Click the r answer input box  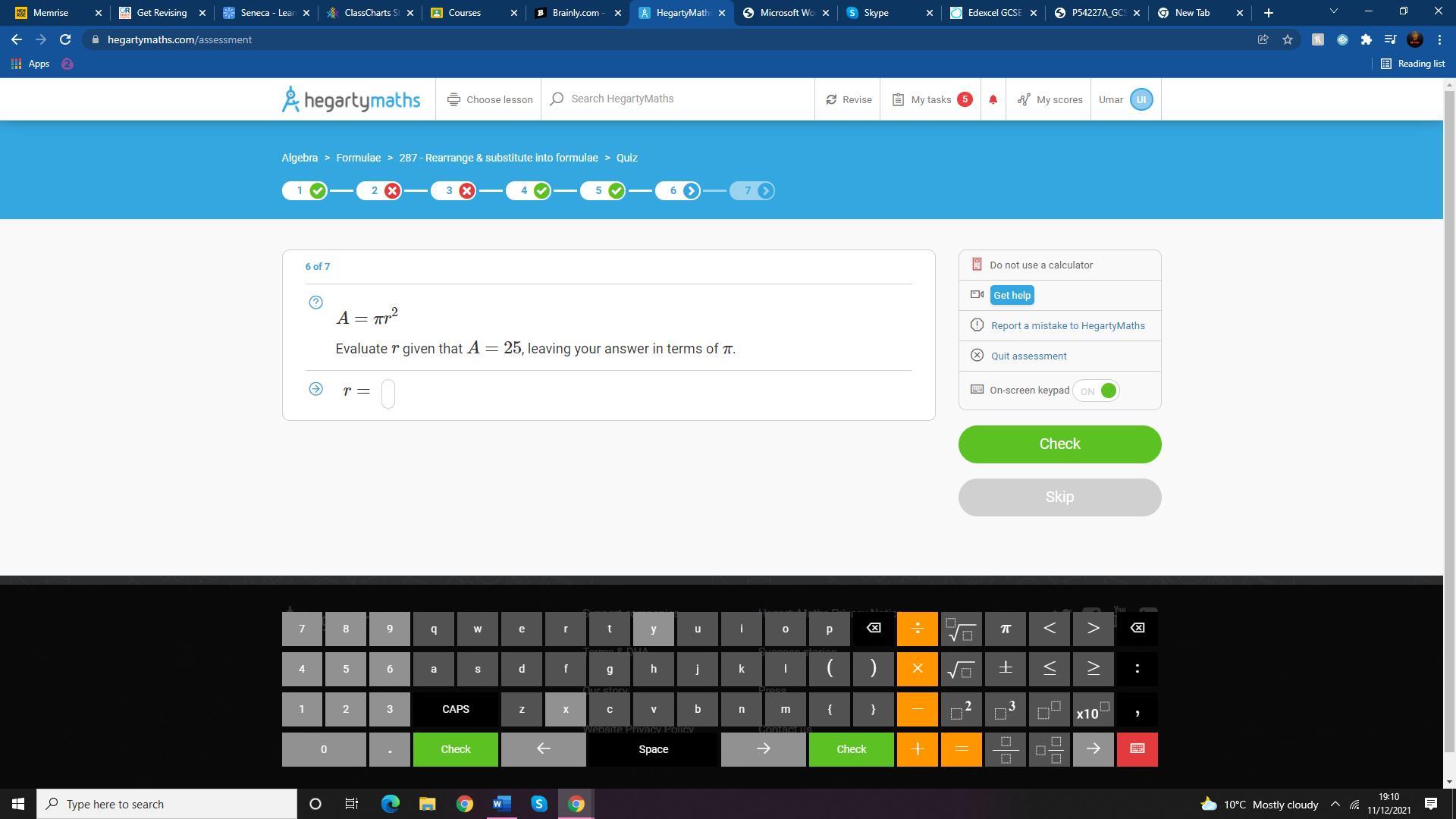pyautogui.click(x=388, y=393)
